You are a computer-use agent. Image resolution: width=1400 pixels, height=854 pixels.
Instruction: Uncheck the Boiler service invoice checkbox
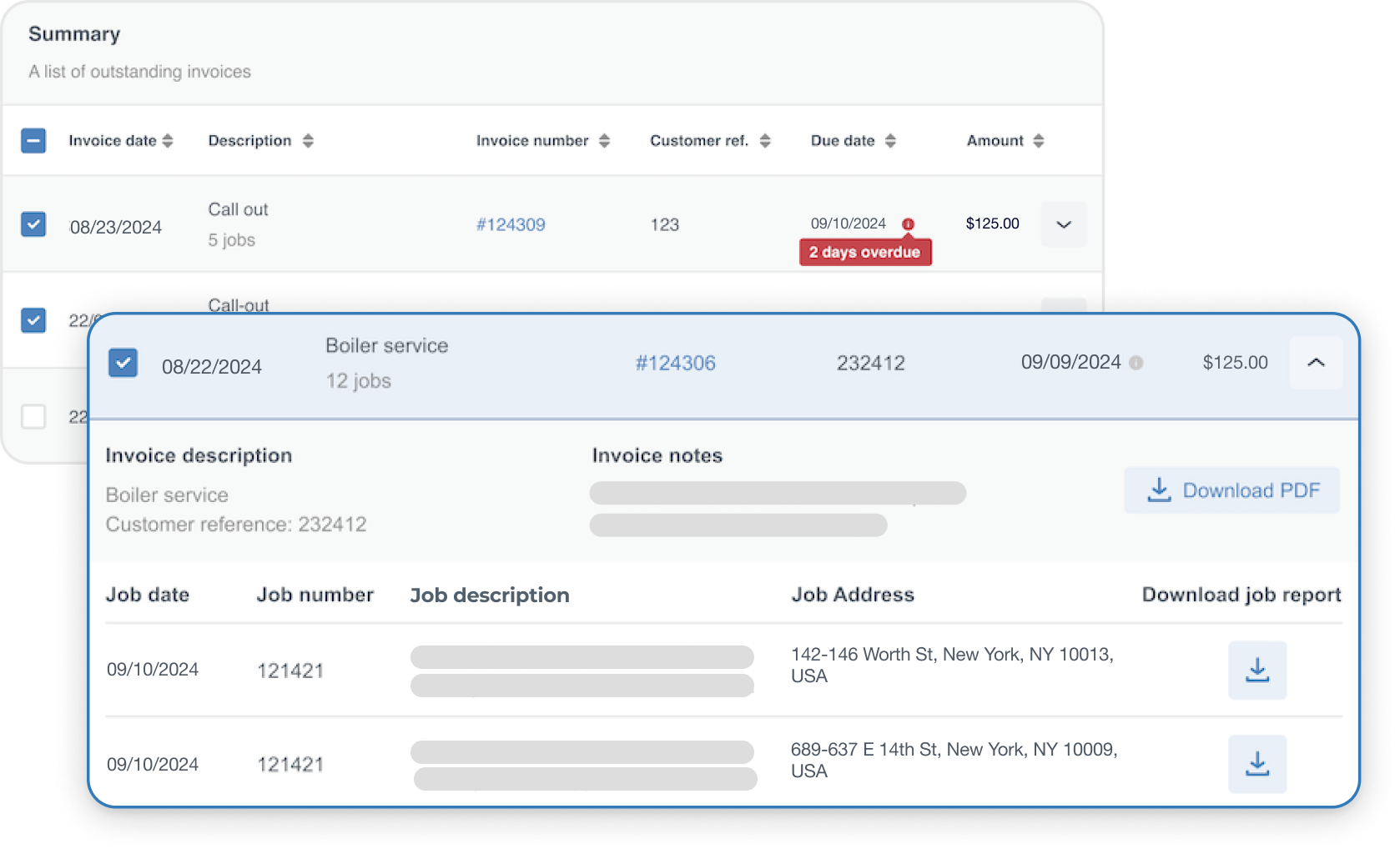pos(123,363)
